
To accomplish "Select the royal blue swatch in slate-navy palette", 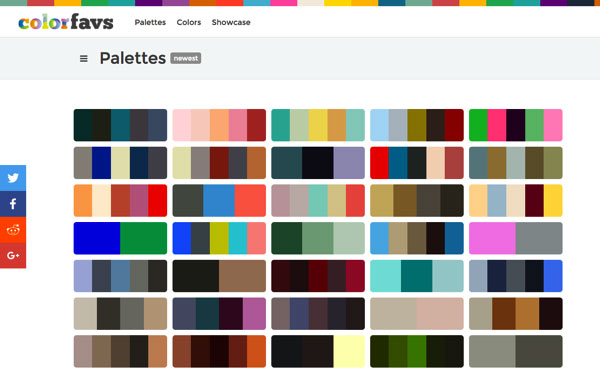I will point(553,276).
